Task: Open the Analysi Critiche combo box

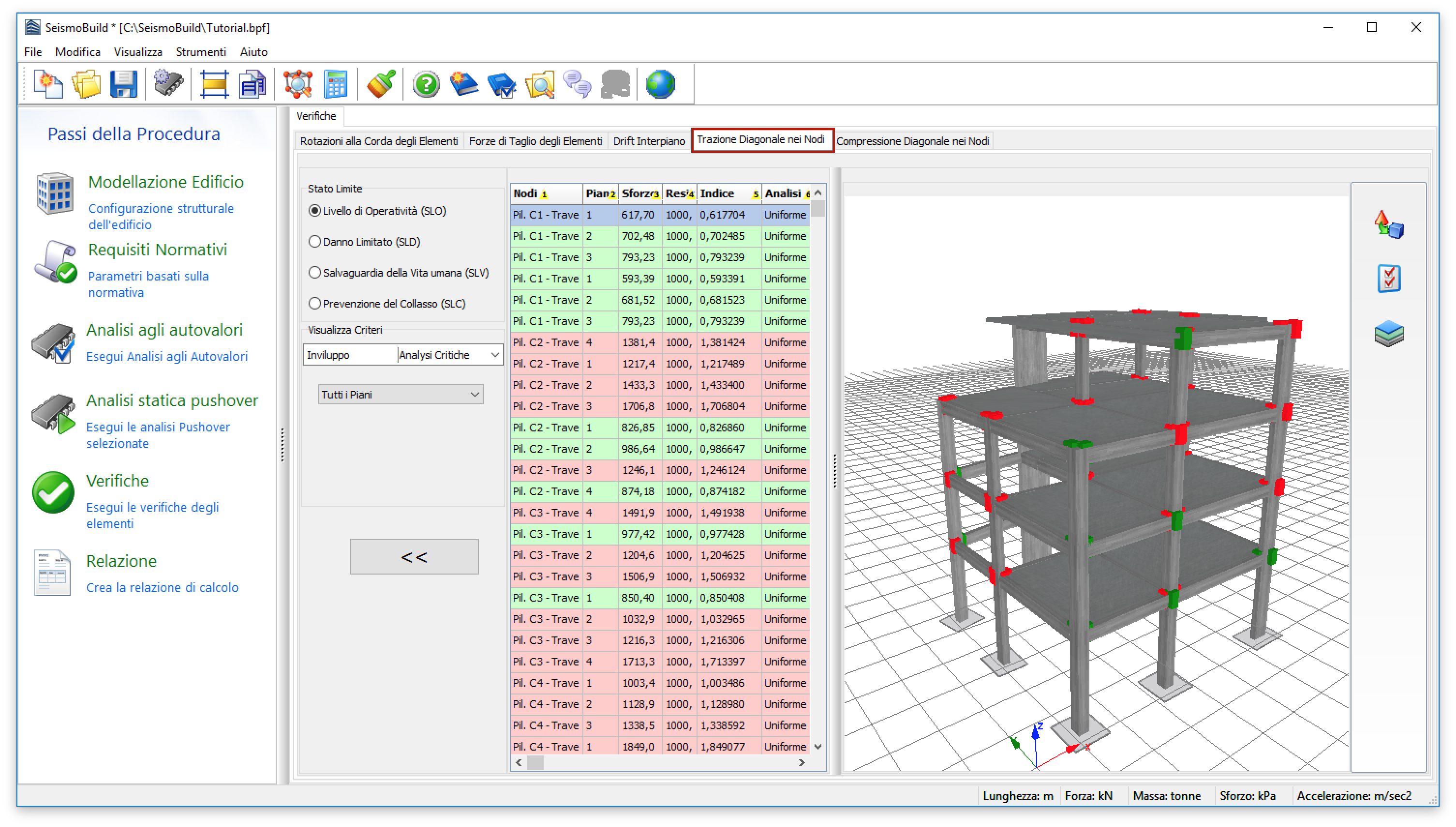Action: (449, 355)
